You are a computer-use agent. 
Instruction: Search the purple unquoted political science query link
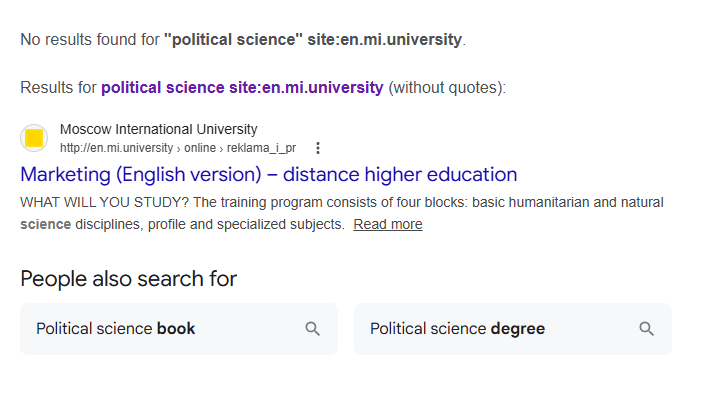(242, 88)
